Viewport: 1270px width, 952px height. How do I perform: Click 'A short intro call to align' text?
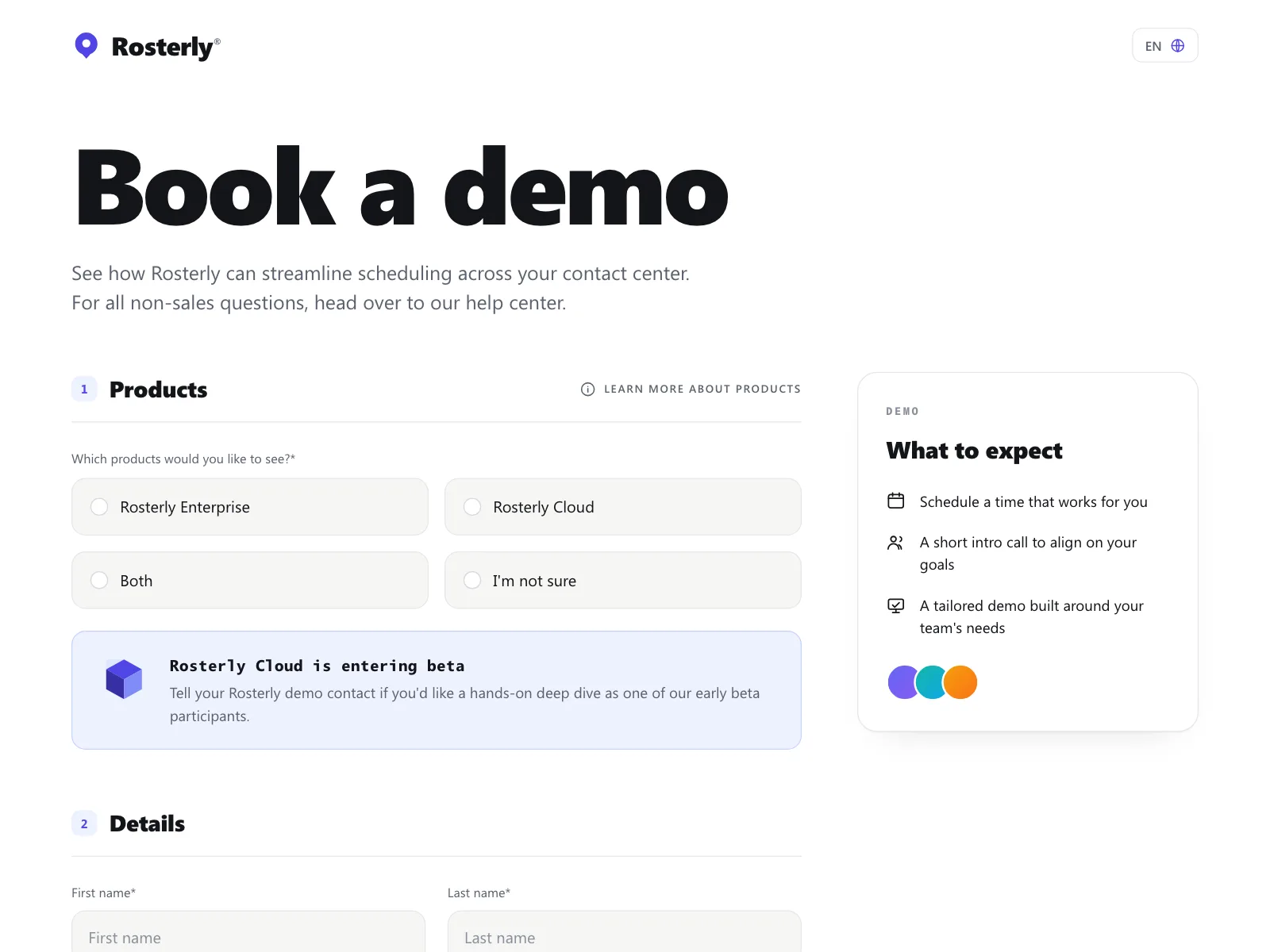(x=1028, y=553)
